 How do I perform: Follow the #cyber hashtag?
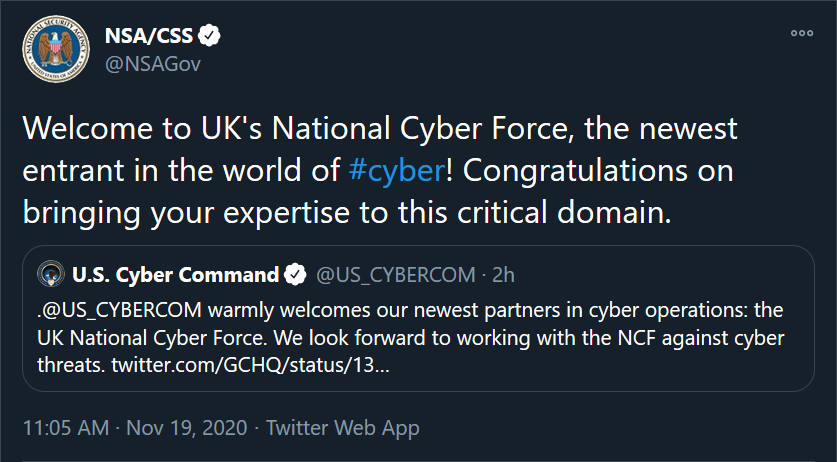coord(396,170)
